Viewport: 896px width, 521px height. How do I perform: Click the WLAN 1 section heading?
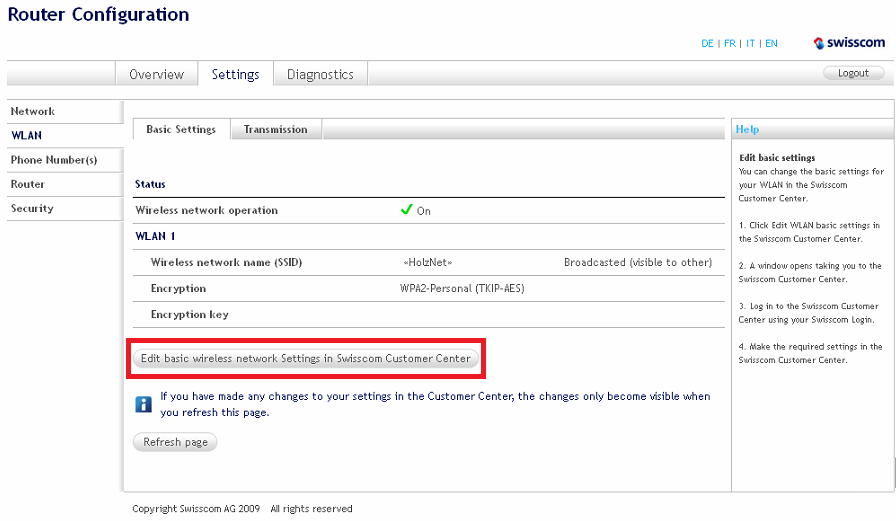tap(155, 236)
